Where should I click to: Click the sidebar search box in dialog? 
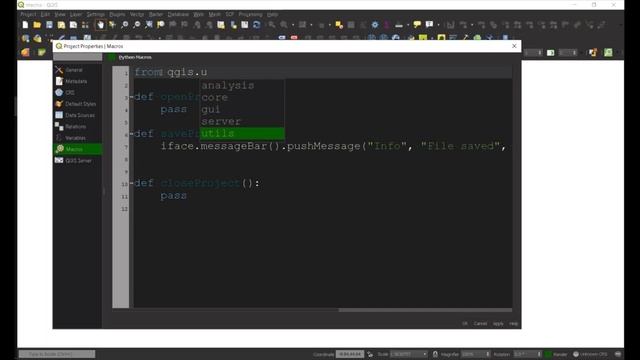(77, 57)
